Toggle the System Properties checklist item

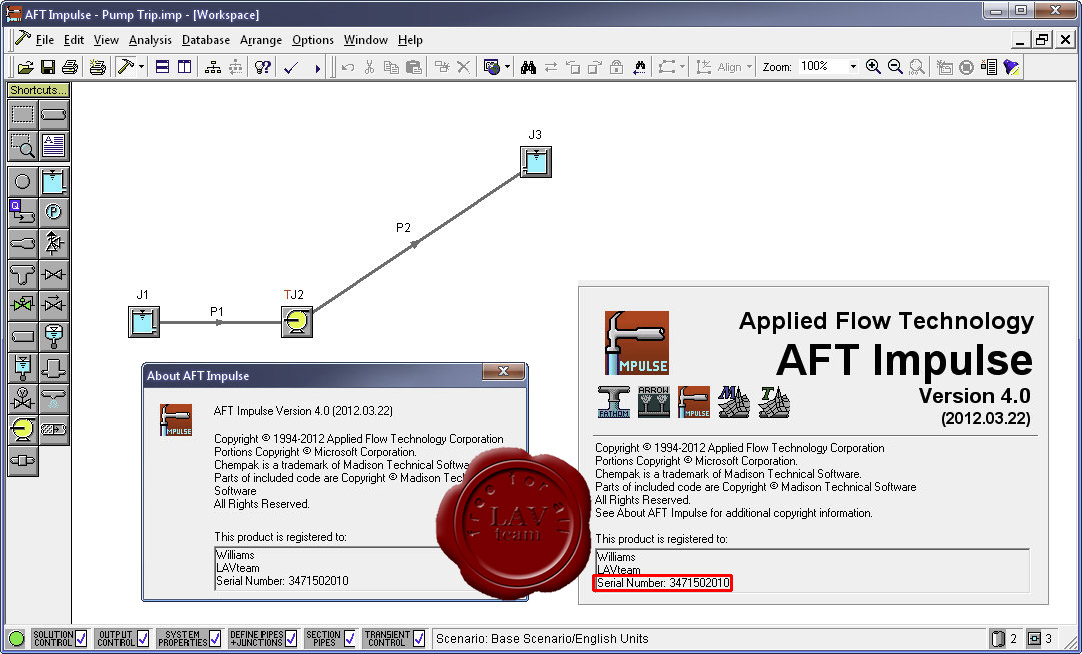[x=188, y=638]
